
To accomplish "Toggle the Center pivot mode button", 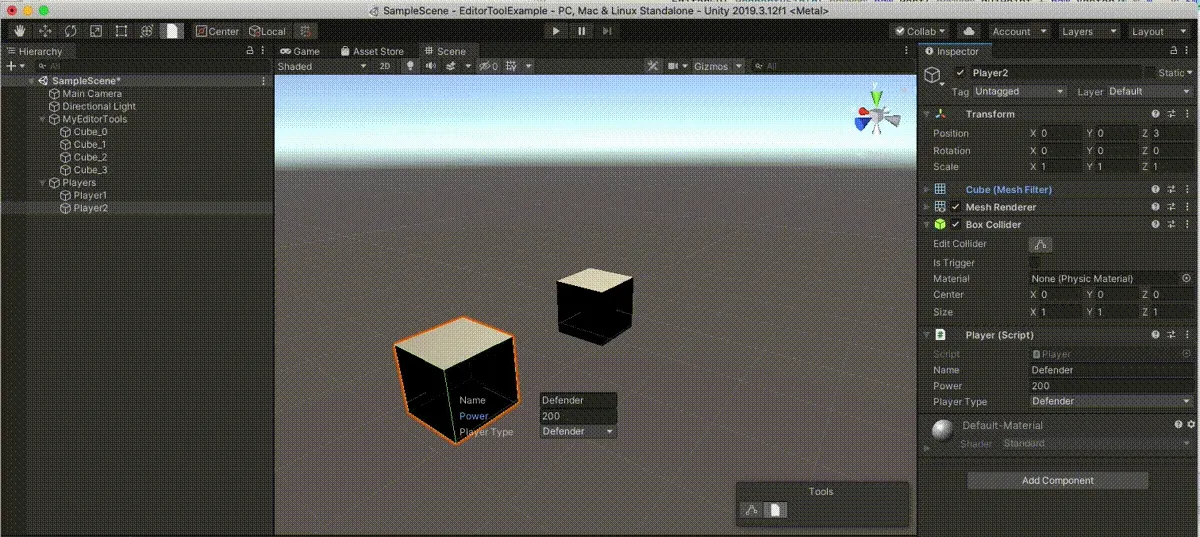I will tap(218, 31).
